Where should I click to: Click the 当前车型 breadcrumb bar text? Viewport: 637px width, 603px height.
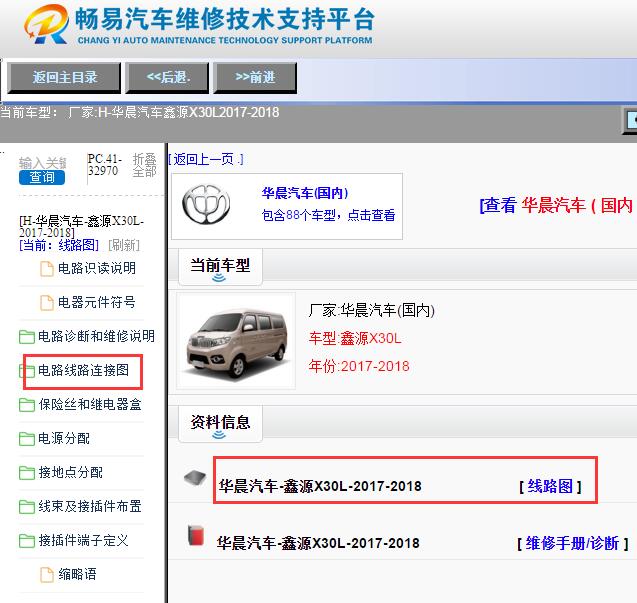[139, 112]
